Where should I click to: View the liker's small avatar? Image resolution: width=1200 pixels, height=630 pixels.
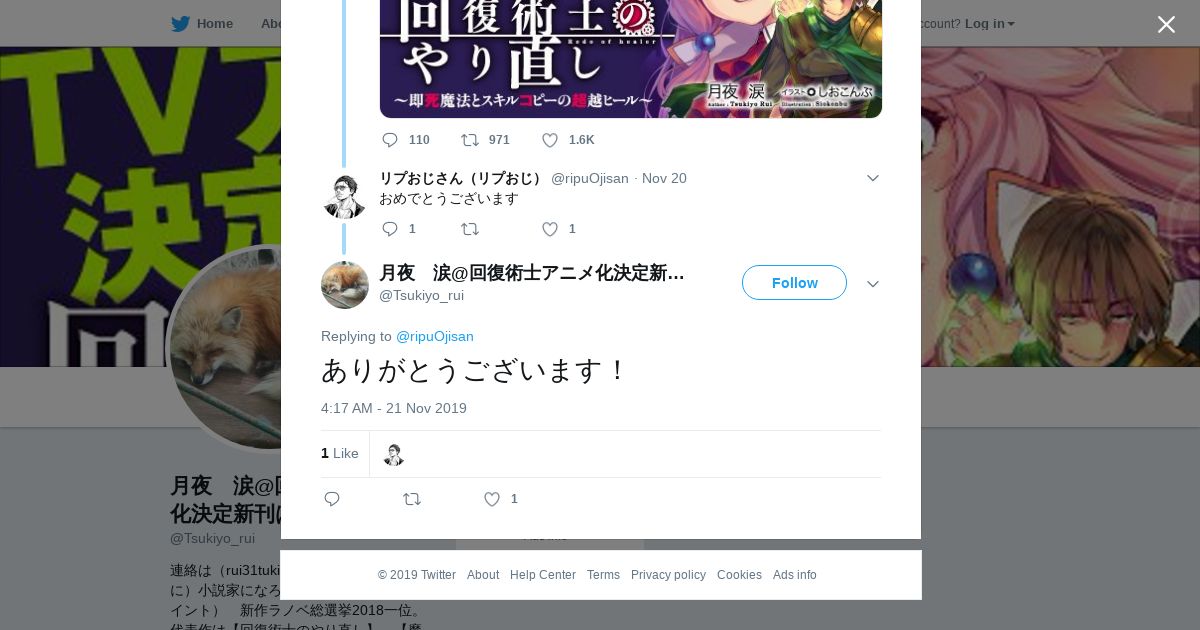tap(394, 454)
